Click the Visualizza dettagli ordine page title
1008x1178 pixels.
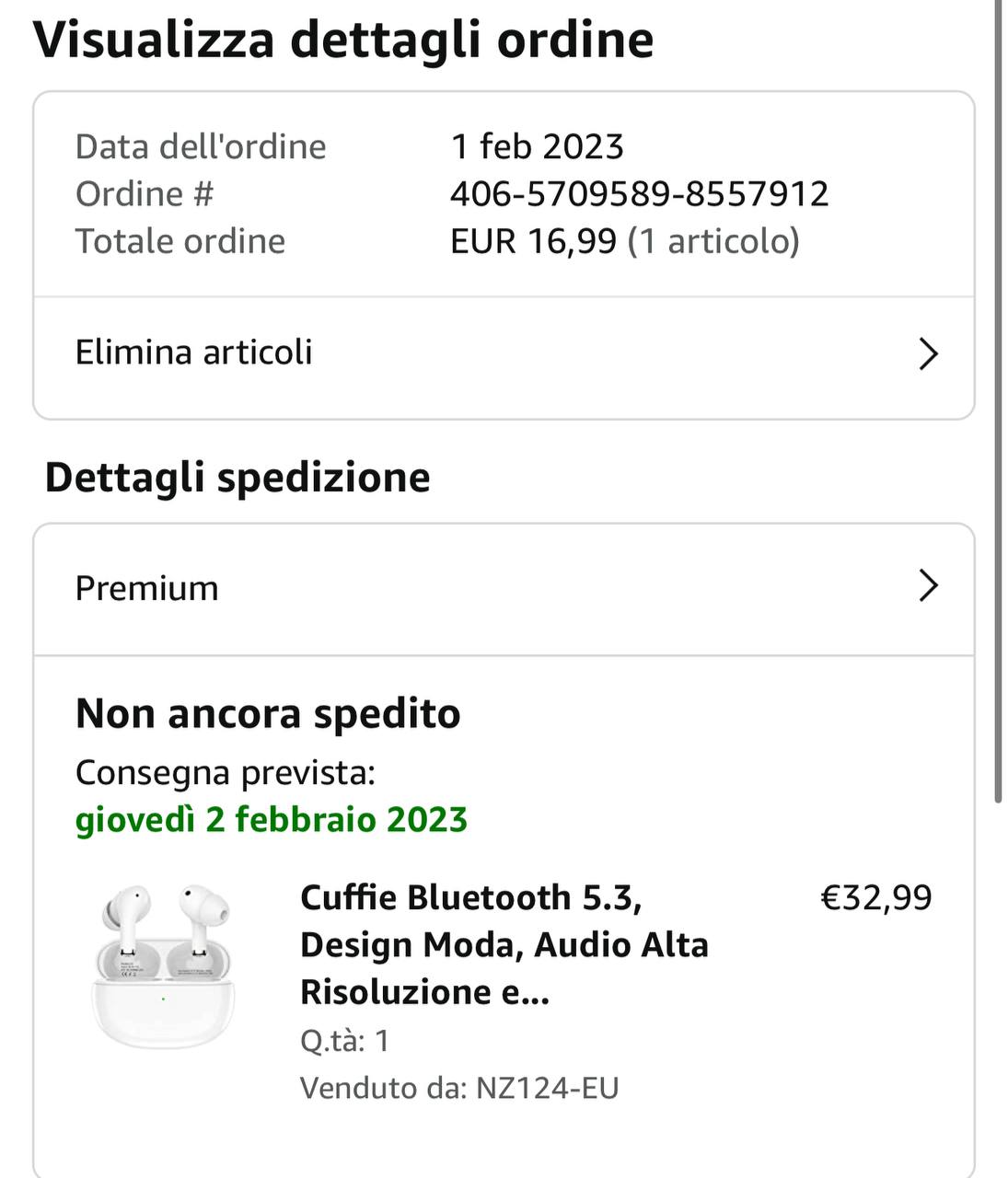(342, 40)
